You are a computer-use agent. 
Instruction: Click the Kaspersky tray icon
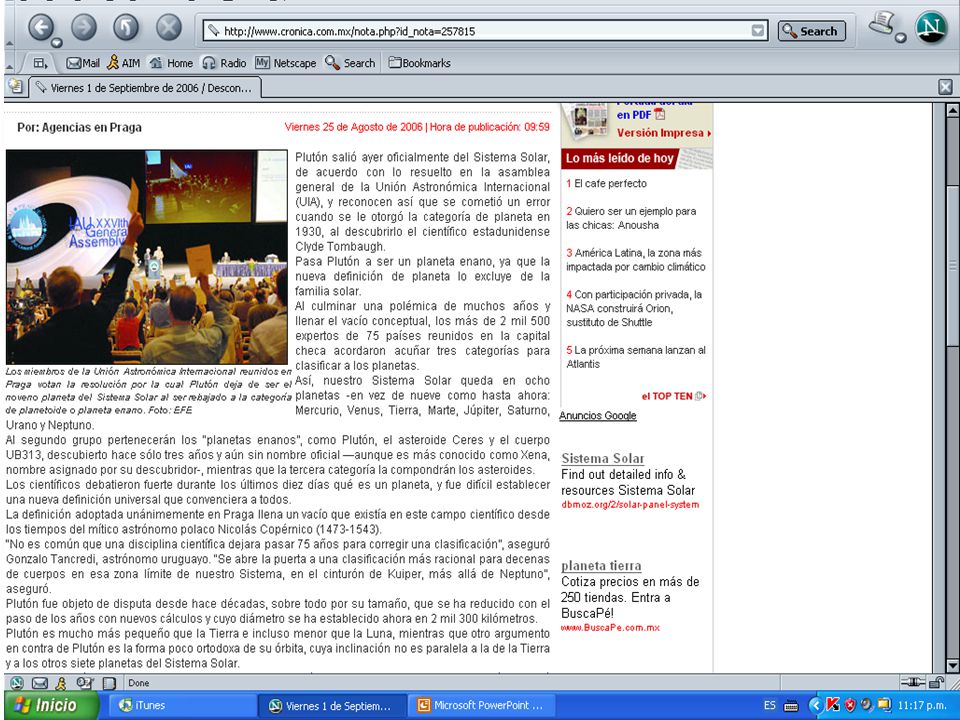point(833,705)
